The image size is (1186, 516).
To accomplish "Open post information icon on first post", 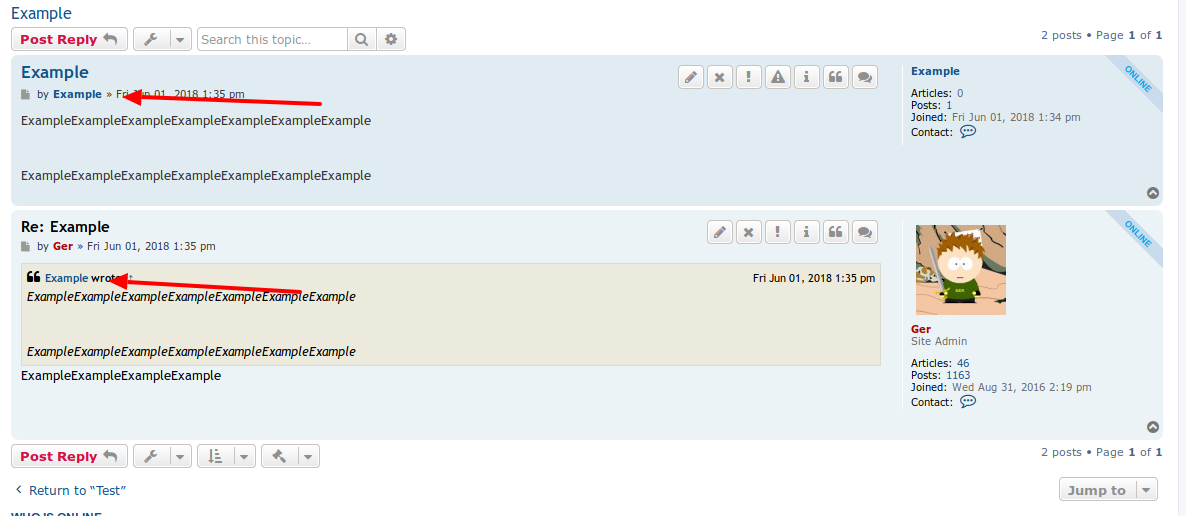I will tap(807, 77).
